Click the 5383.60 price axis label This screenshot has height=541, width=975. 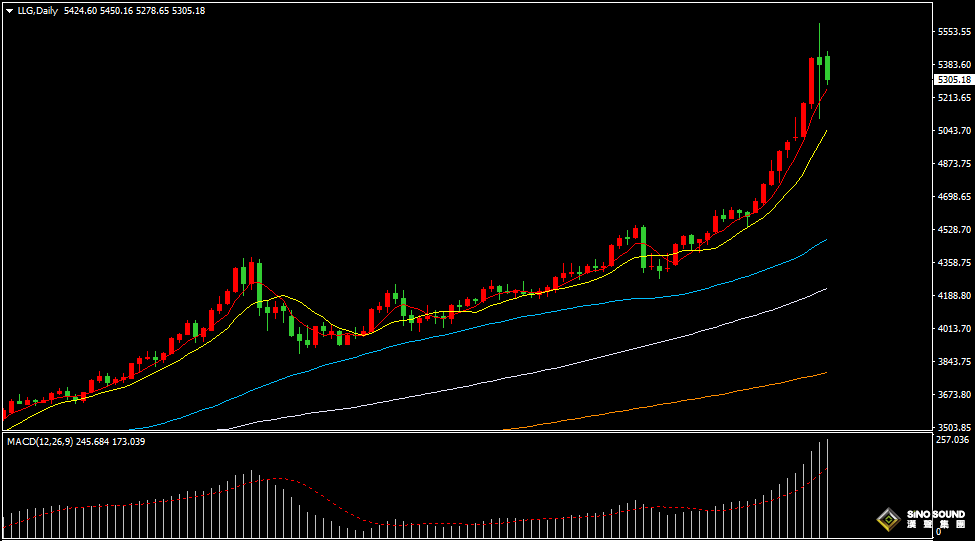pos(954,65)
